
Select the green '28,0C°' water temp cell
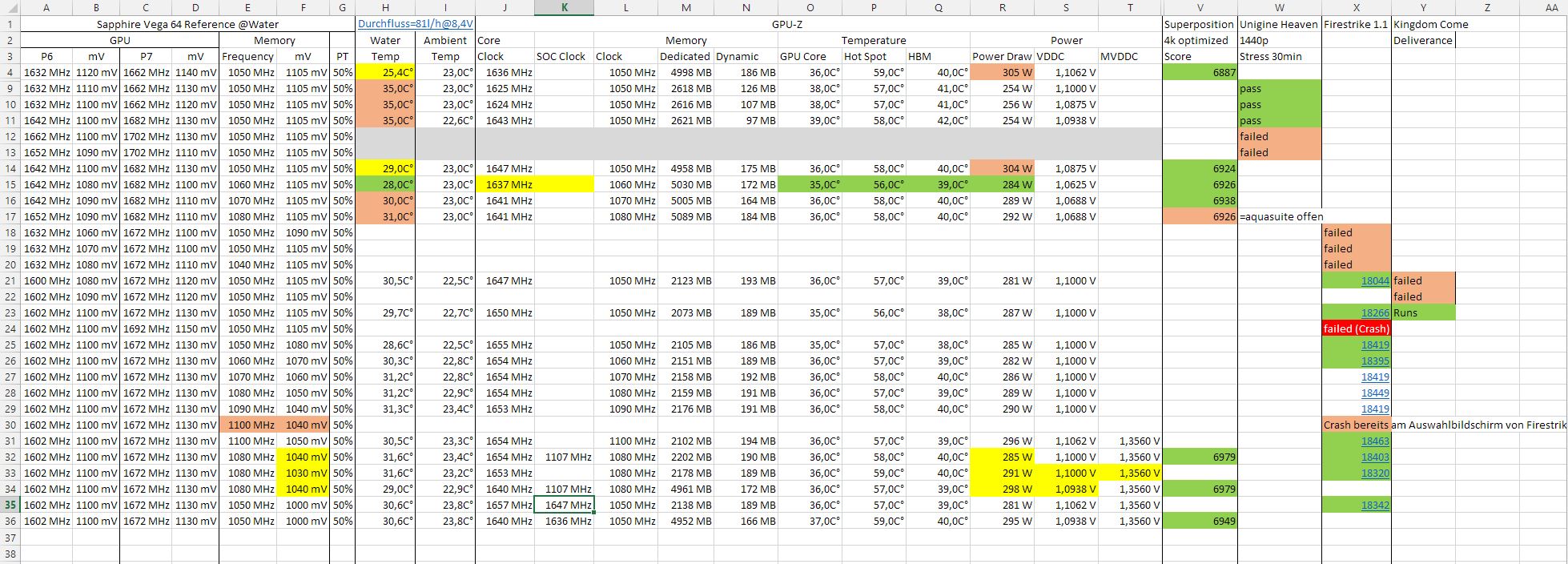click(385, 184)
